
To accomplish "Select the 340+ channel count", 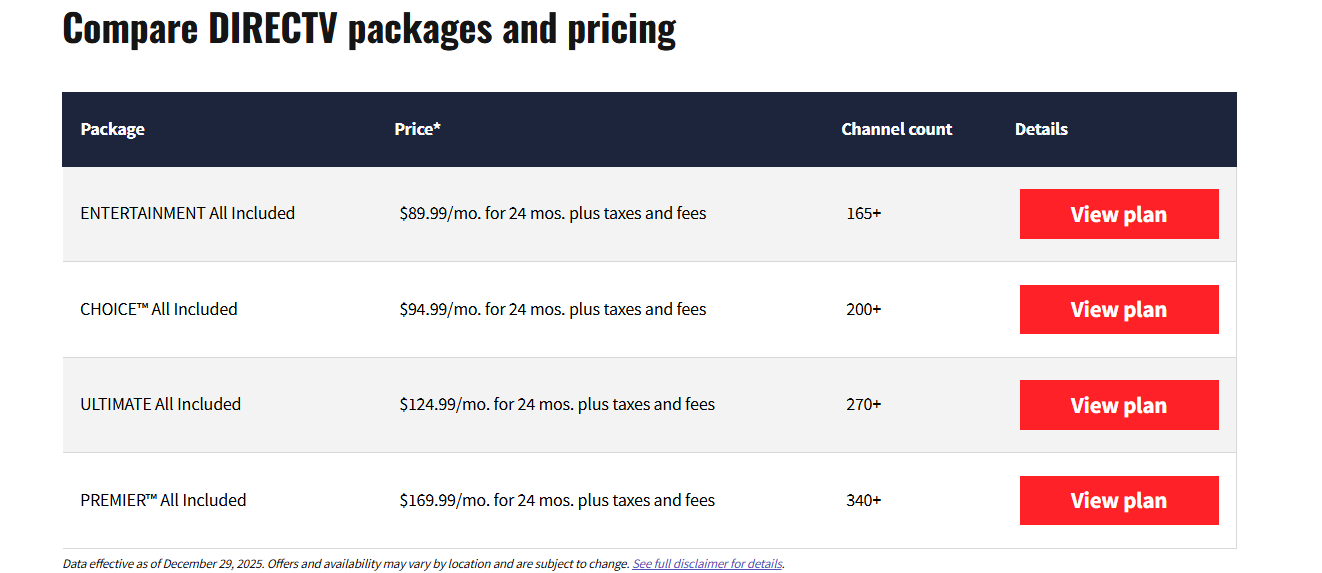I will click(x=863, y=500).
